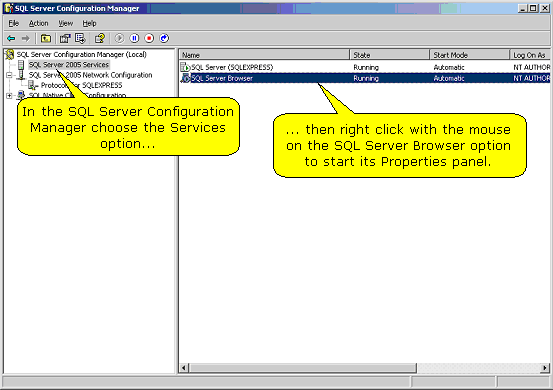Open the File menu
Screen dimensions: 553x390
(x=14, y=23)
